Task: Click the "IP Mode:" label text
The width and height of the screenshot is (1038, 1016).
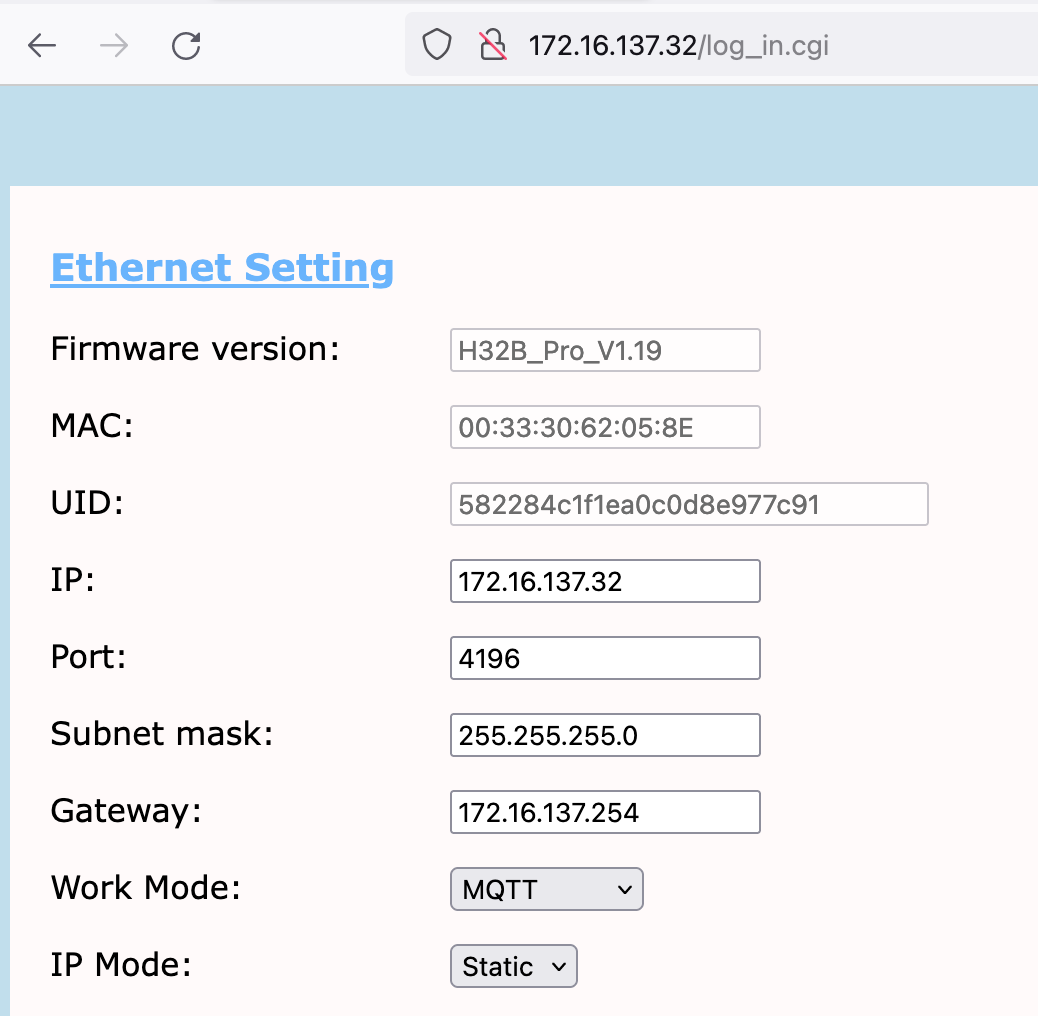Action: click(120, 965)
